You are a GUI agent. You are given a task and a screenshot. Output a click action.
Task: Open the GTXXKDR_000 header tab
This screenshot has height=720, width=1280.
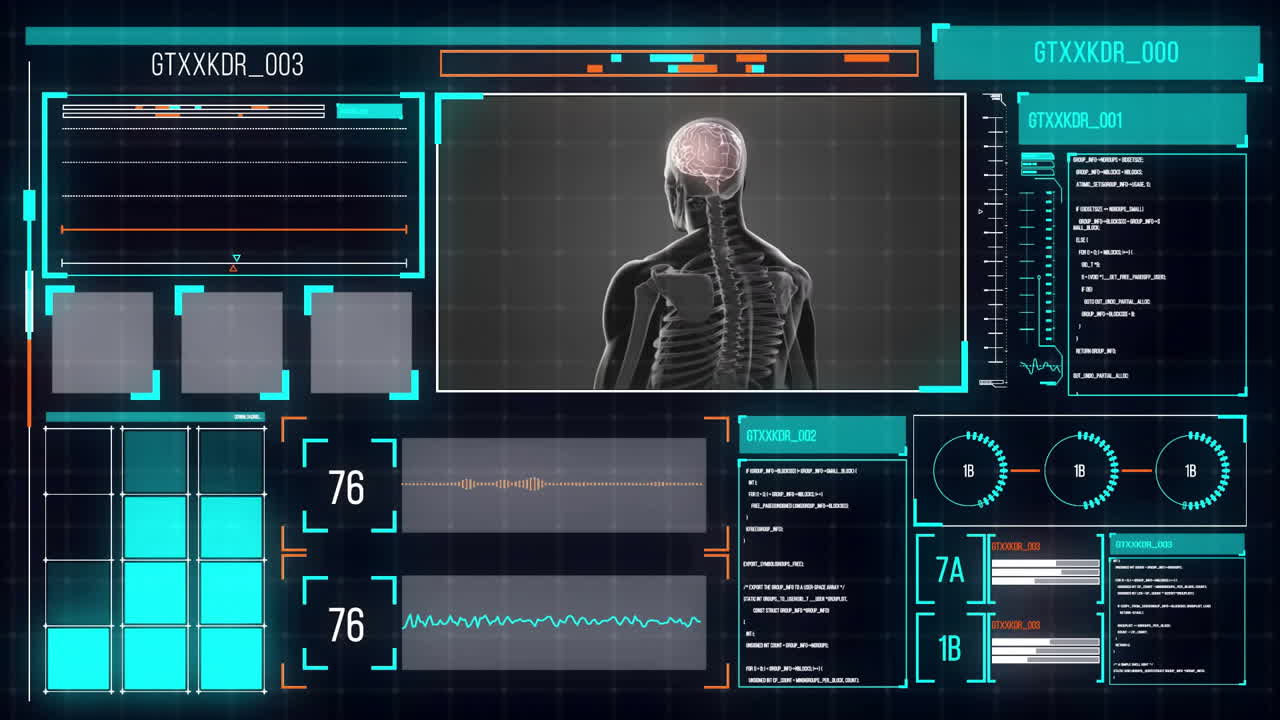1096,53
